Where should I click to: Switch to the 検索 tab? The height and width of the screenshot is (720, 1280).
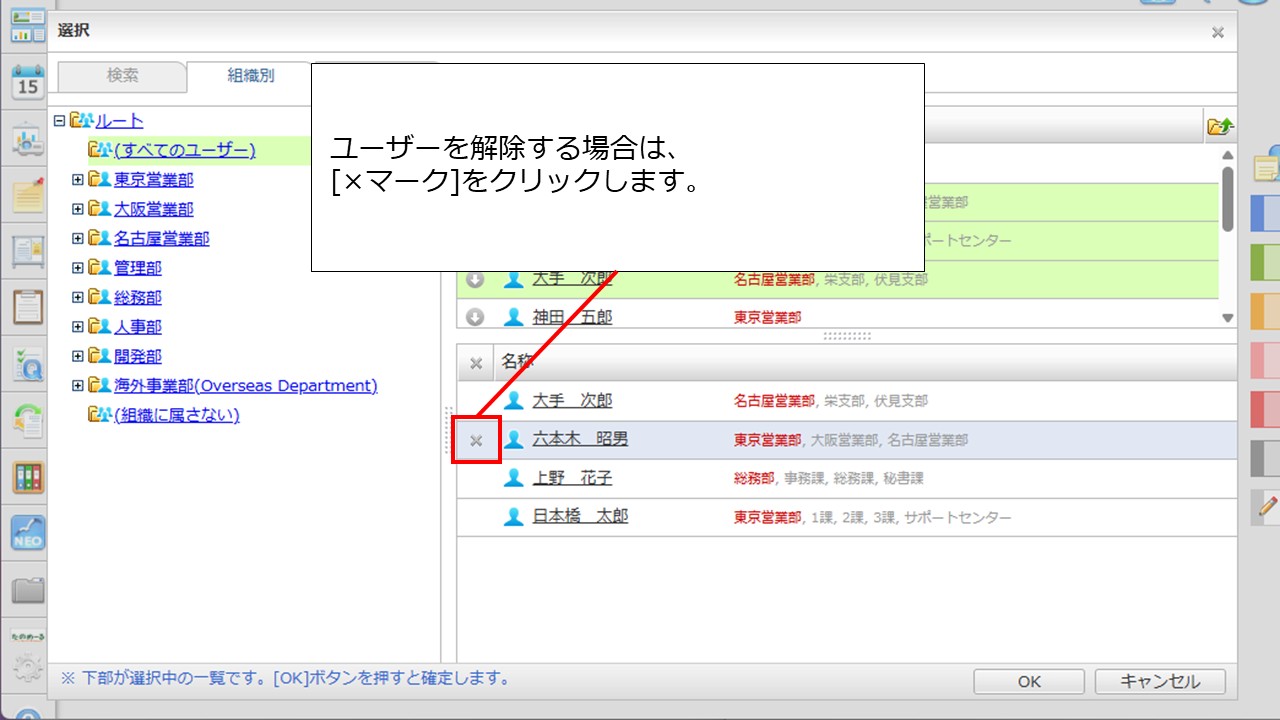pos(123,76)
